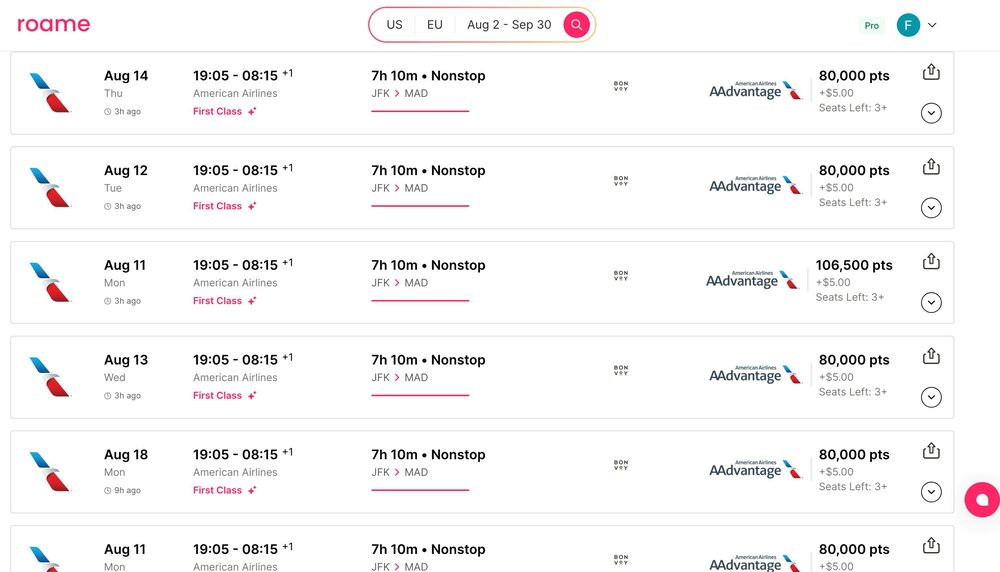Expand details for the Aug 14 flight
Viewport: 1000px width, 572px height.
click(x=931, y=113)
